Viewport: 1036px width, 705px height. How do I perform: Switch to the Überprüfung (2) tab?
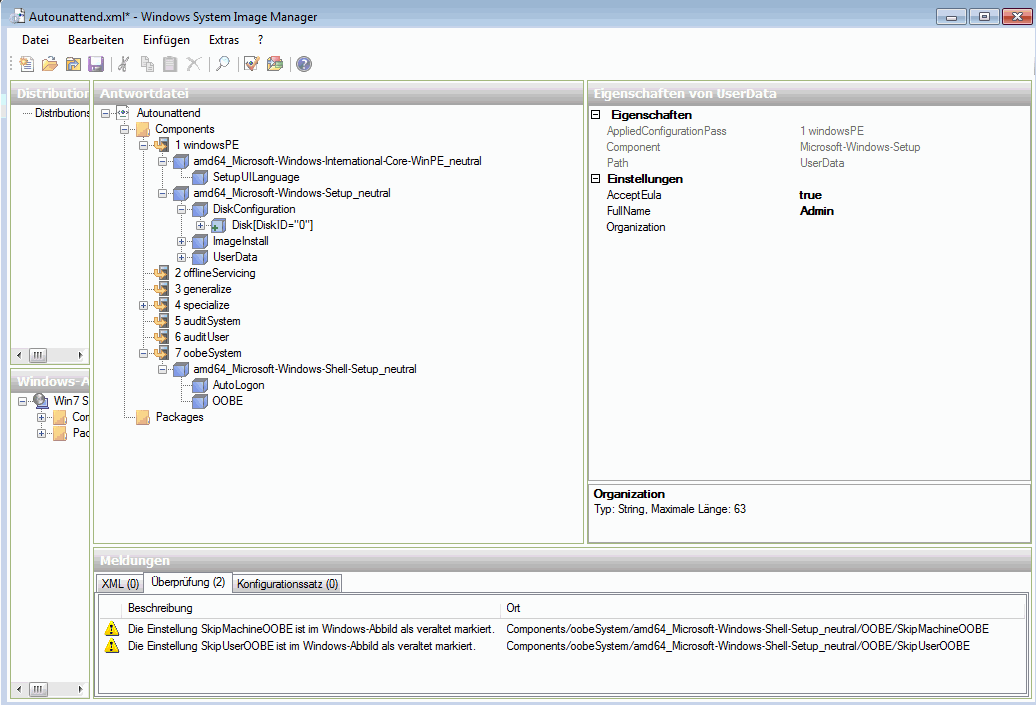[x=188, y=582]
